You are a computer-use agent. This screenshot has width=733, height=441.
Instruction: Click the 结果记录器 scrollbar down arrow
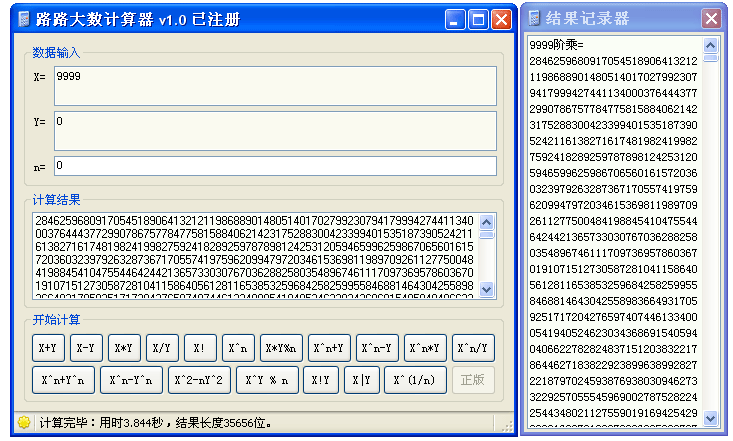coord(711,418)
